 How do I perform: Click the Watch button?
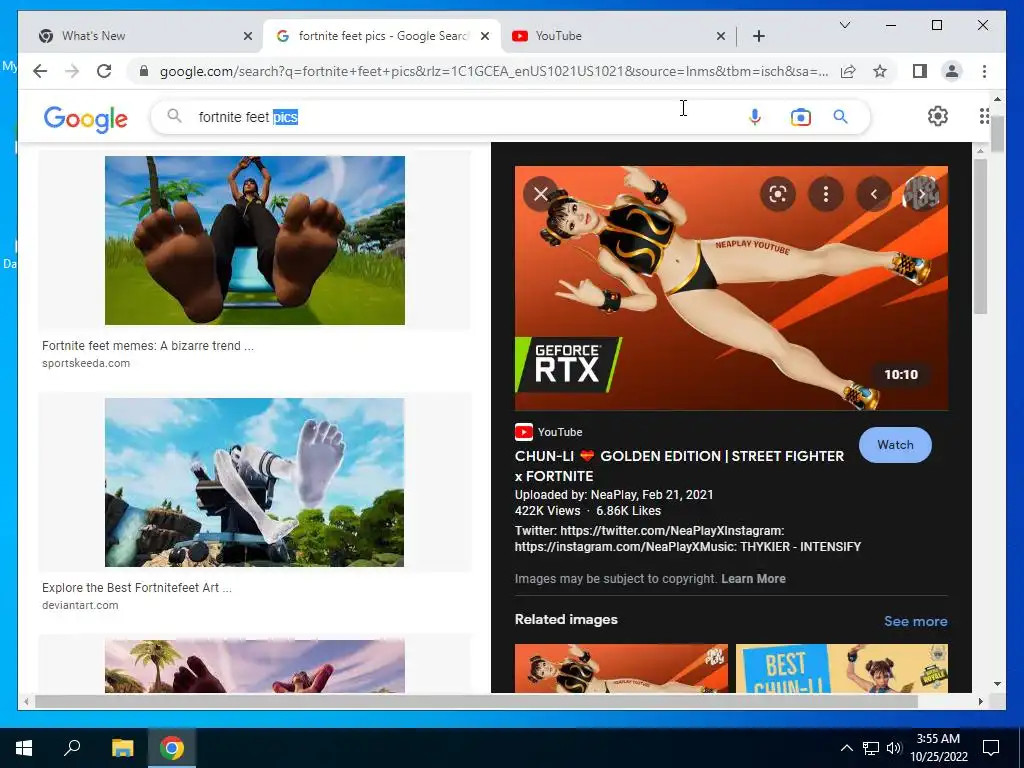pyautogui.click(x=895, y=445)
